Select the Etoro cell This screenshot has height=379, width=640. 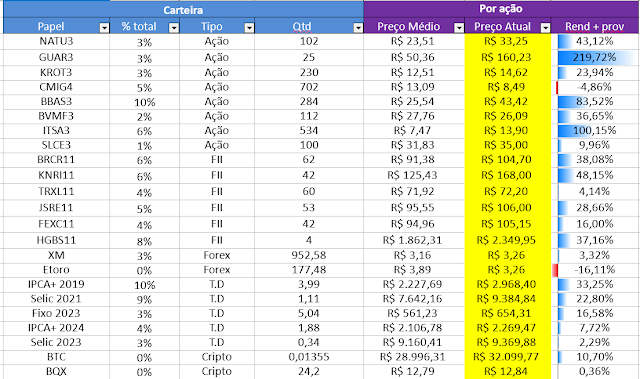pyautogui.click(x=56, y=270)
